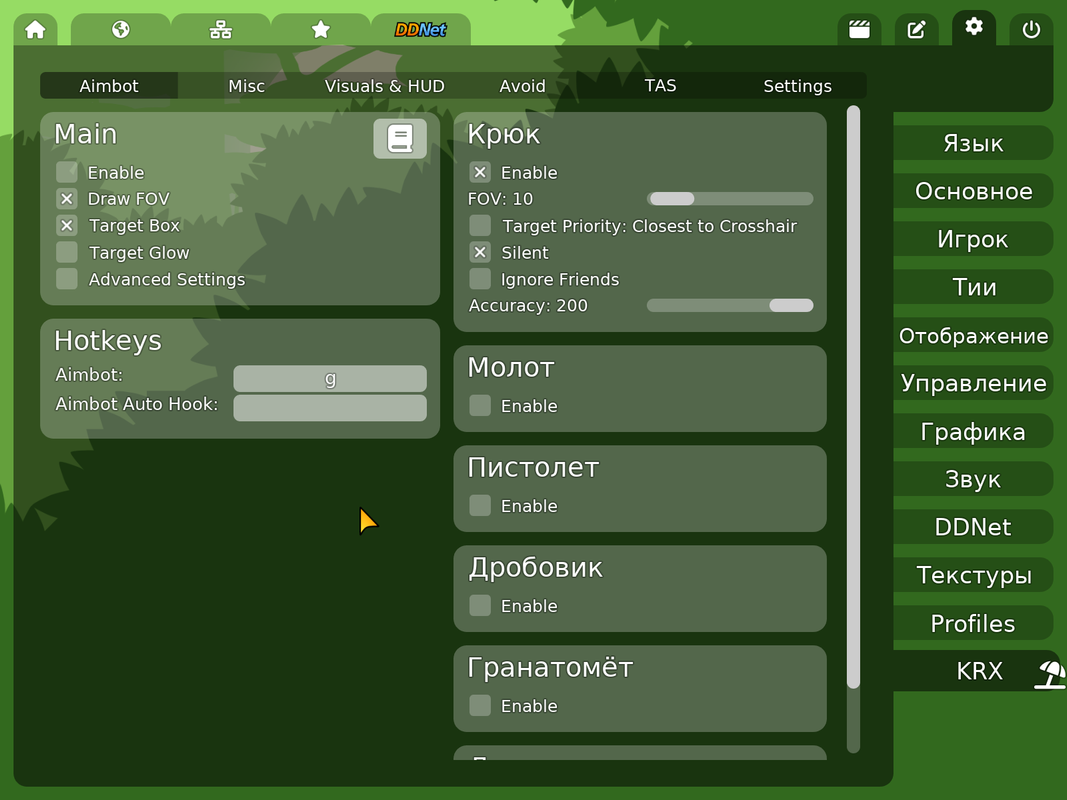Screen dimensions: 1067x800
Task: Click the empty Aimbot Auto Hook hotkey field
Action: click(x=330, y=407)
